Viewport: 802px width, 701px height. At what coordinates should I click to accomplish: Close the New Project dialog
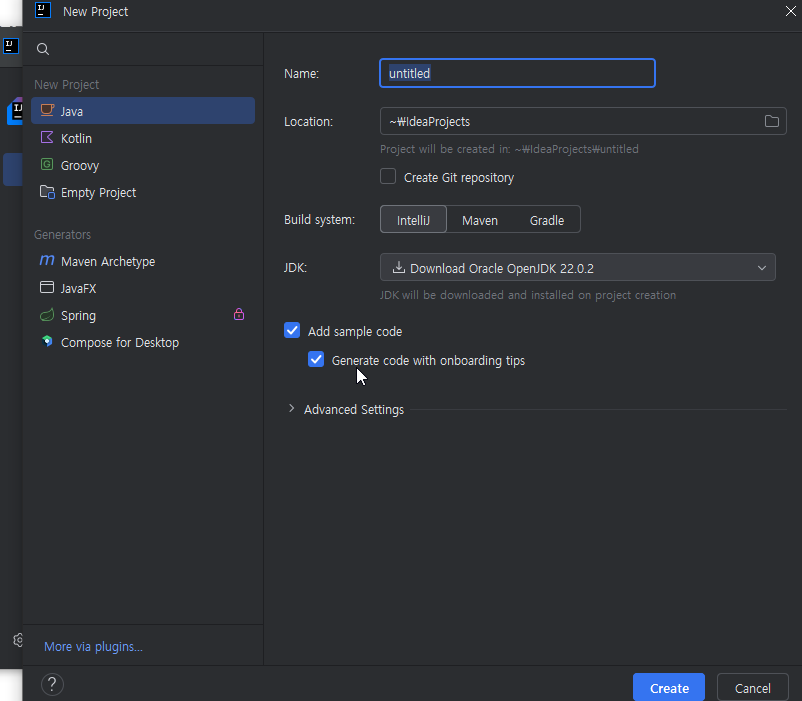pos(790,11)
